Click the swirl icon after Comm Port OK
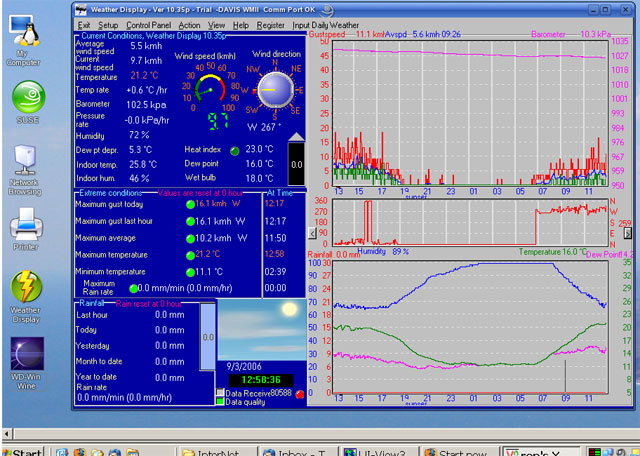 (326, 10)
